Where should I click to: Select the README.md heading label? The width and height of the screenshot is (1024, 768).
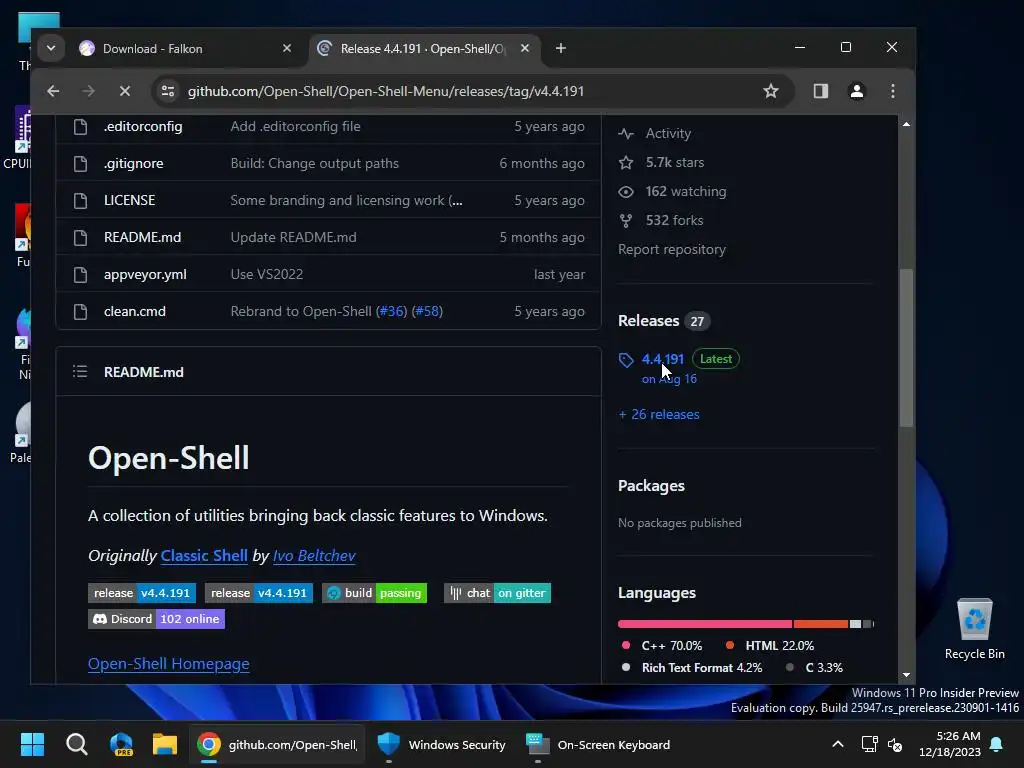pyautogui.click(x=144, y=372)
